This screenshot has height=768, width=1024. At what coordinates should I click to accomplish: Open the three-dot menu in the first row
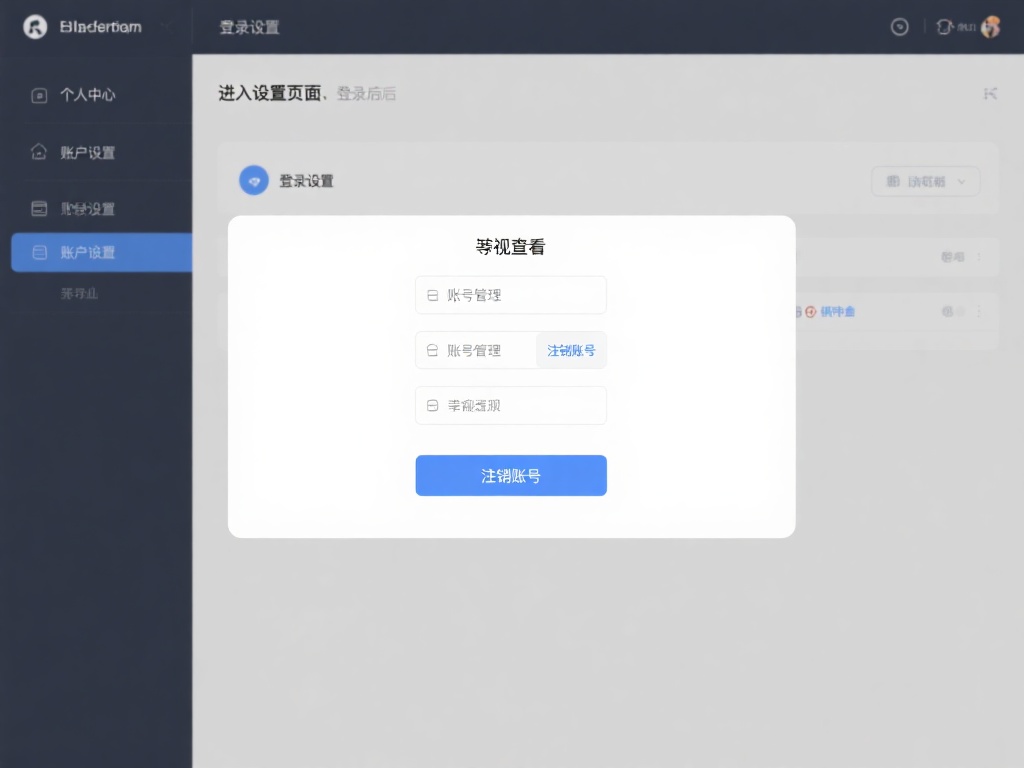click(978, 256)
